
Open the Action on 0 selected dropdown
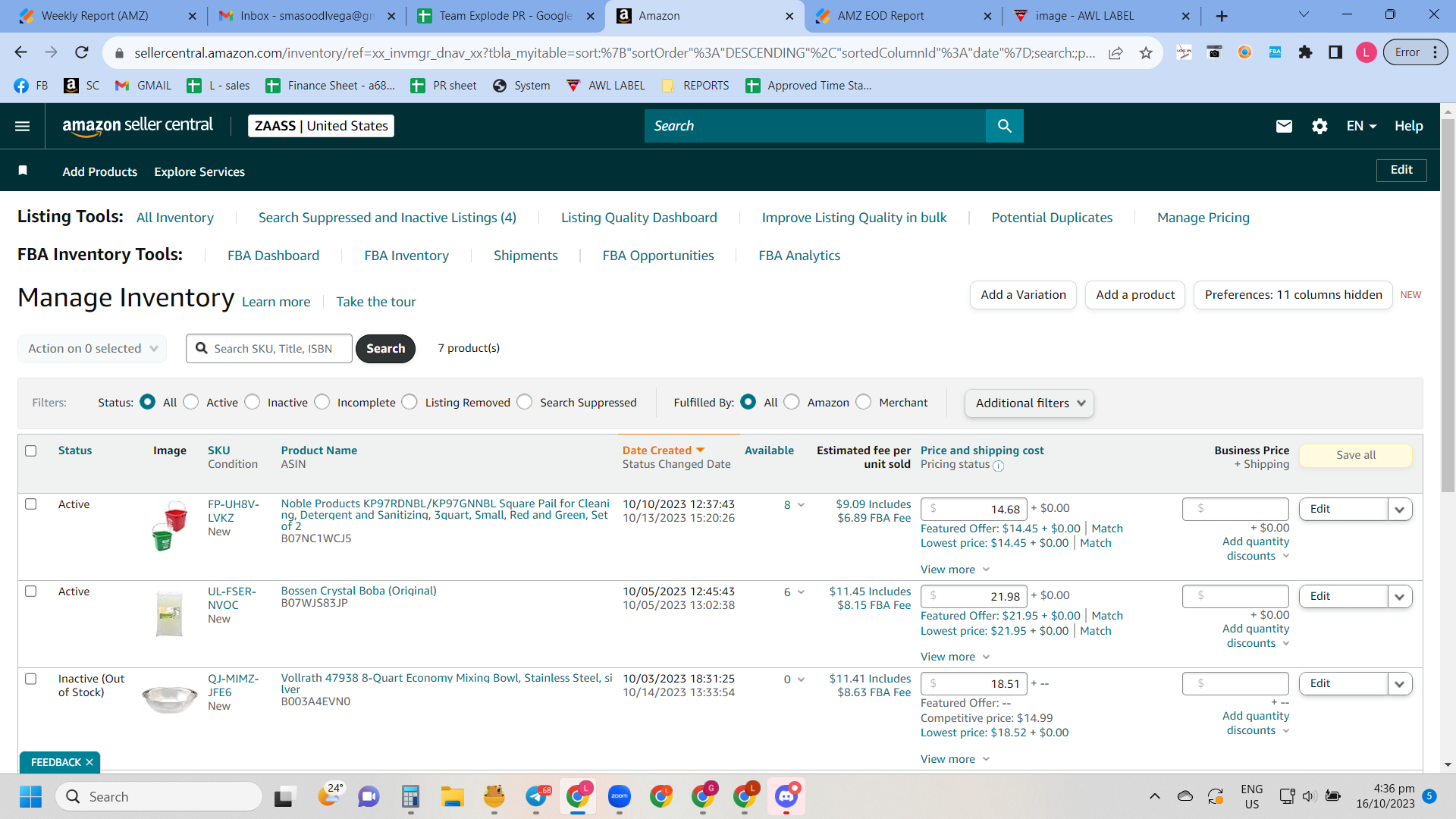[x=92, y=349]
